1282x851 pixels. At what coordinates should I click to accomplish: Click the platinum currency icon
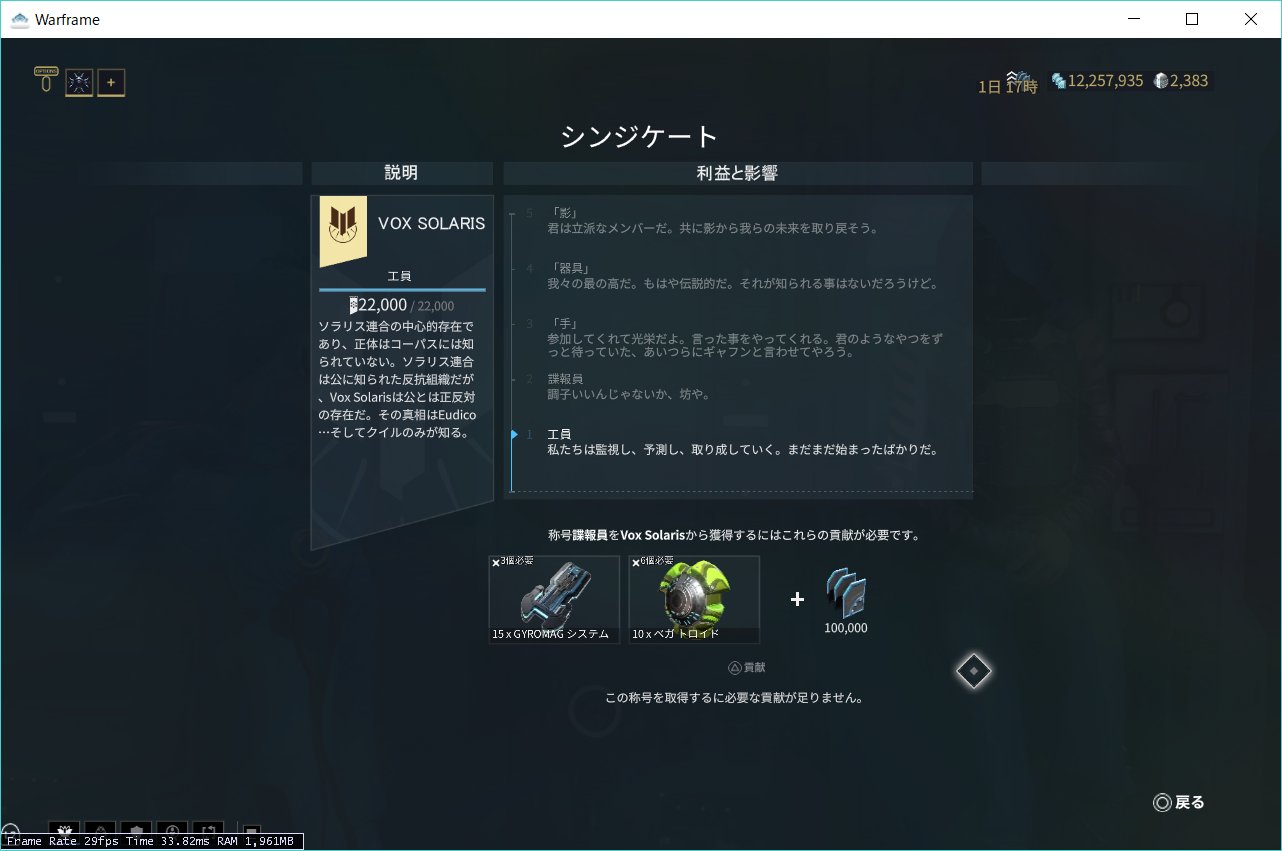[x=1161, y=81]
